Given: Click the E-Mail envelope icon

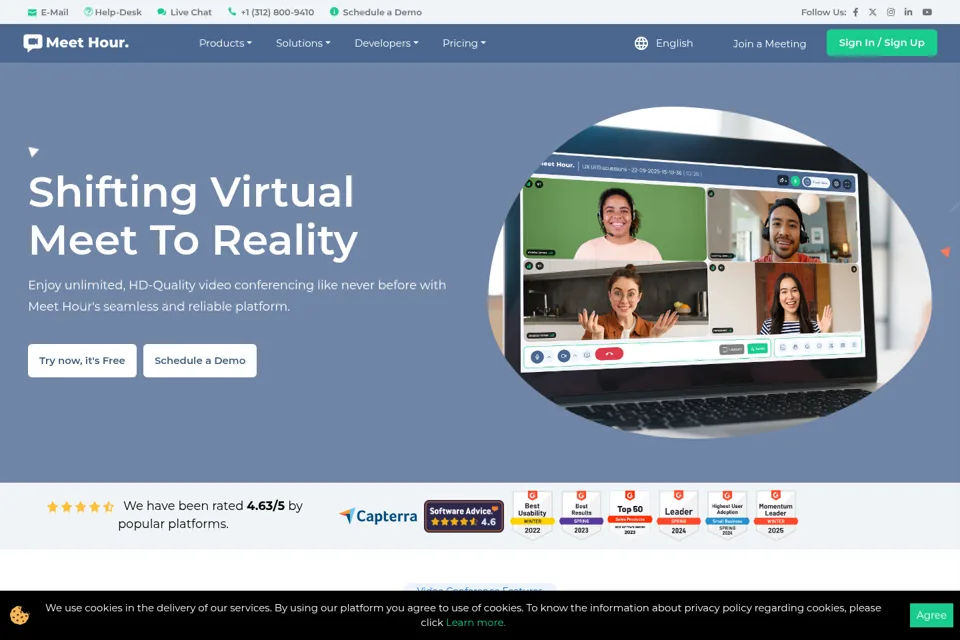Looking at the screenshot, I should [x=32, y=12].
